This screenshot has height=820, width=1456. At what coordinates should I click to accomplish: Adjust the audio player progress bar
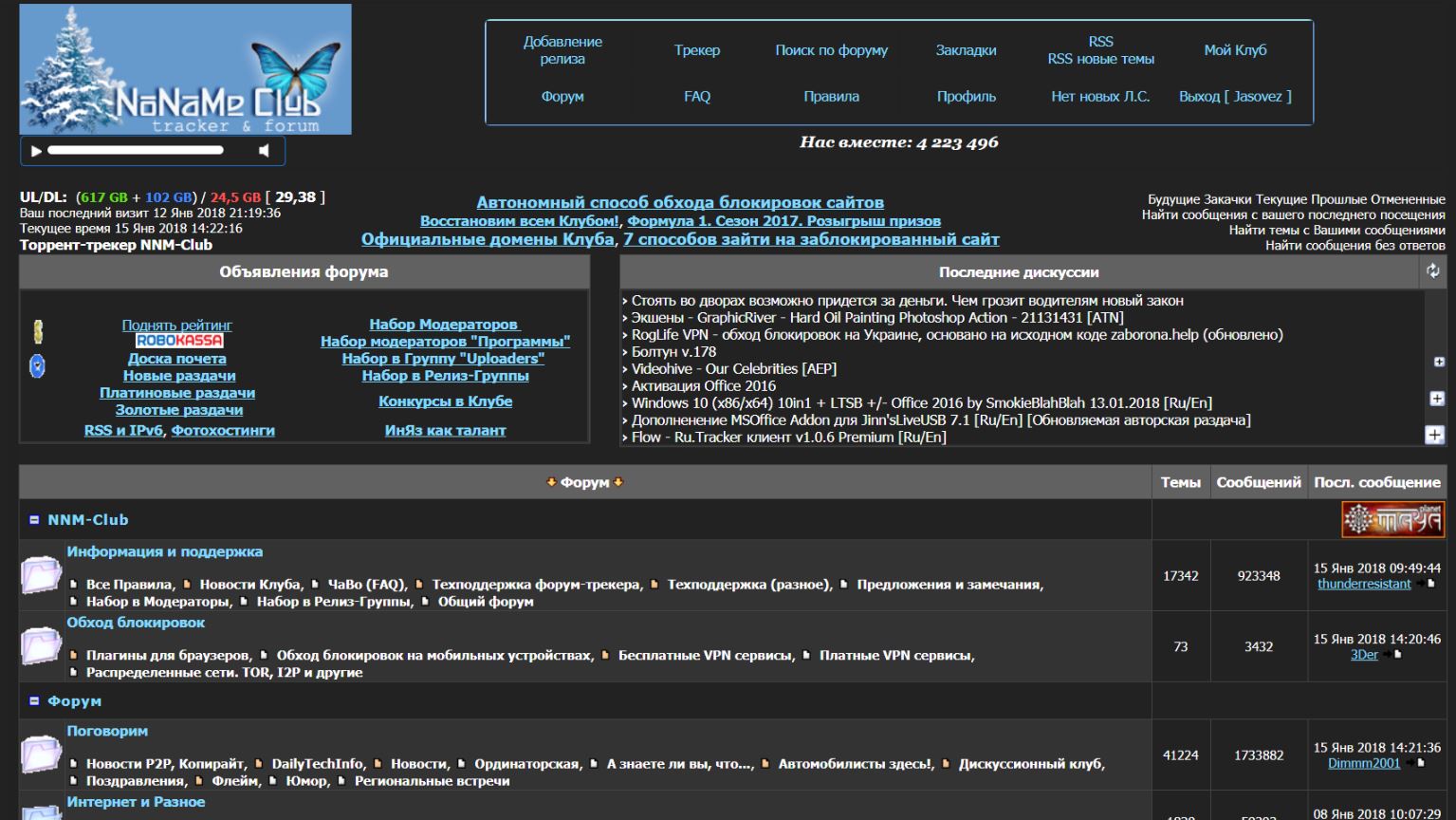click(136, 150)
